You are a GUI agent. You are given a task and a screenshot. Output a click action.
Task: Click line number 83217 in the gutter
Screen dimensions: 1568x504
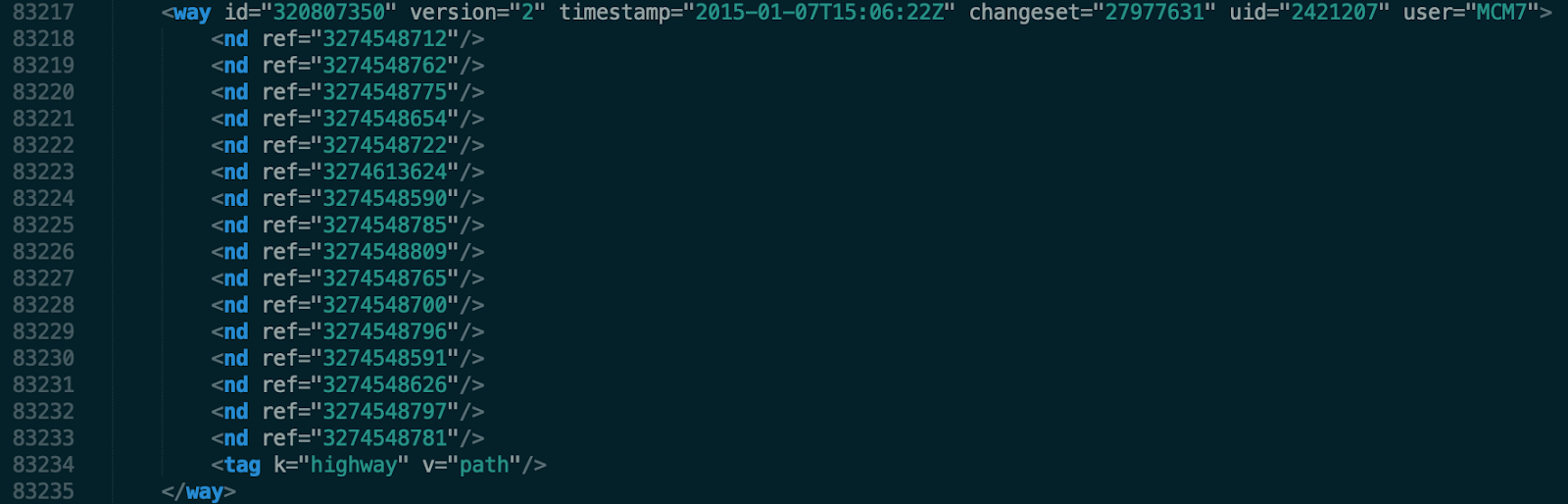(x=43, y=13)
